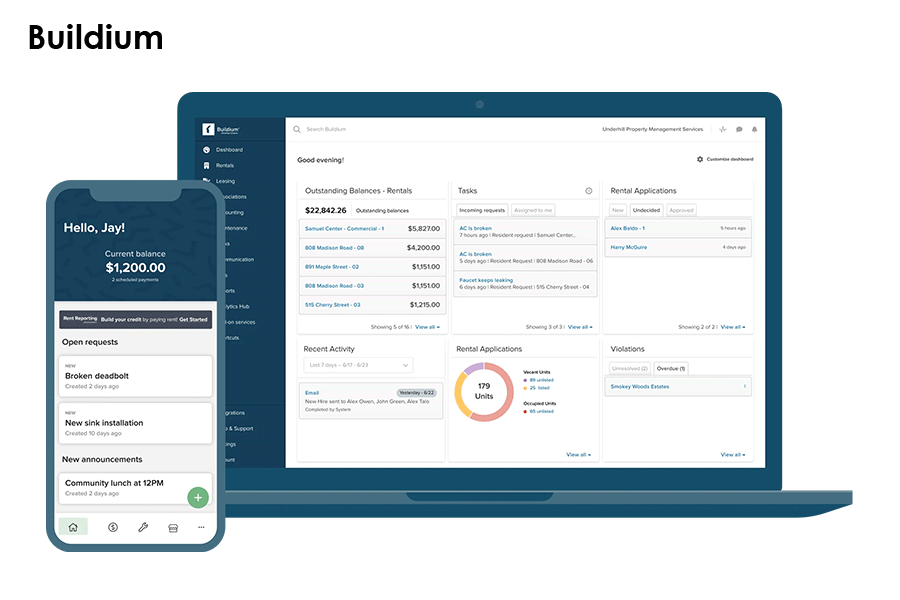The height and width of the screenshot is (600, 900).
Task: Tap the Broken deadbolt request card
Action: [x=135, y=376]
